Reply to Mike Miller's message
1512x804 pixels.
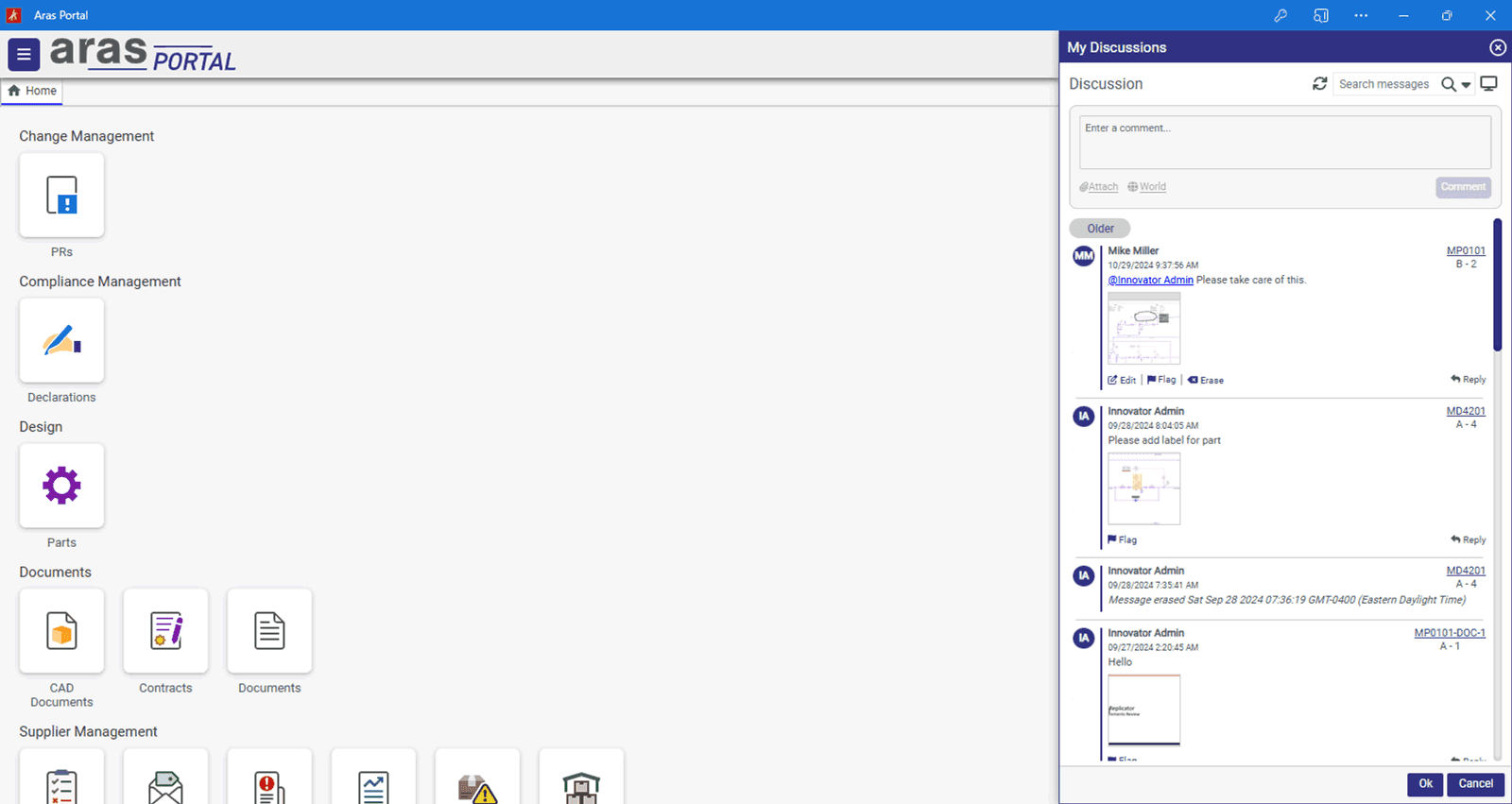tap(1469, 380)
